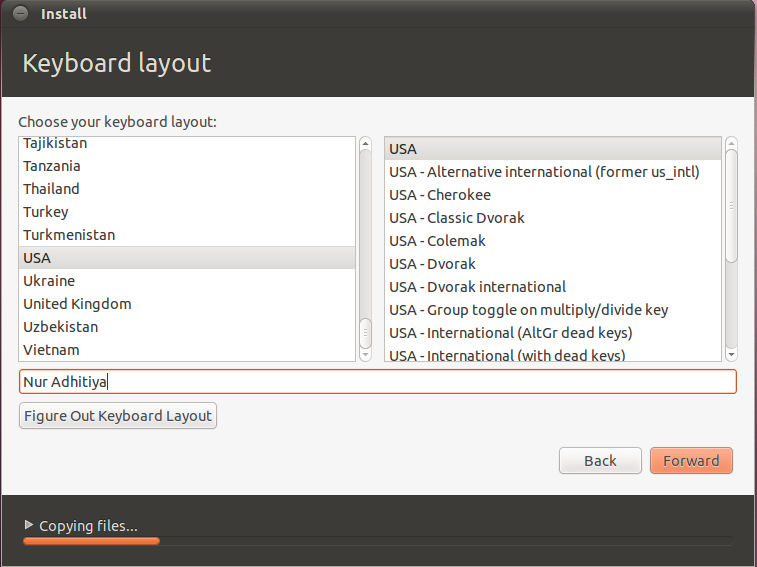This screenshot has height=567, width=757.
Task: Expand the Copying files details triangle
Action: pyautogui.click(x=28, y=524)
